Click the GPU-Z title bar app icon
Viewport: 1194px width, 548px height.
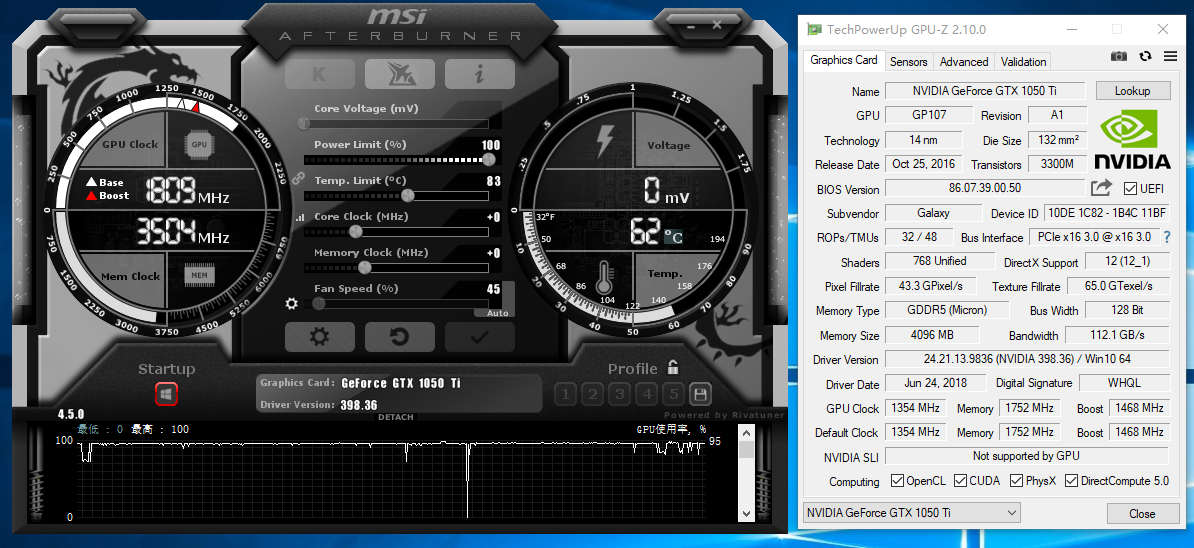[815, 30]
